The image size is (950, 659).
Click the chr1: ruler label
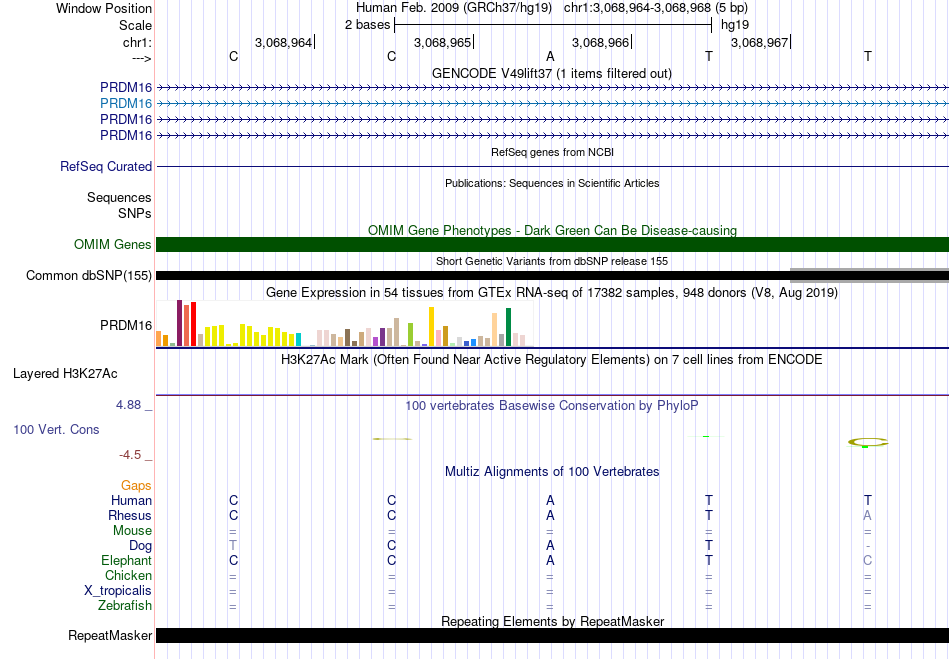137,42
